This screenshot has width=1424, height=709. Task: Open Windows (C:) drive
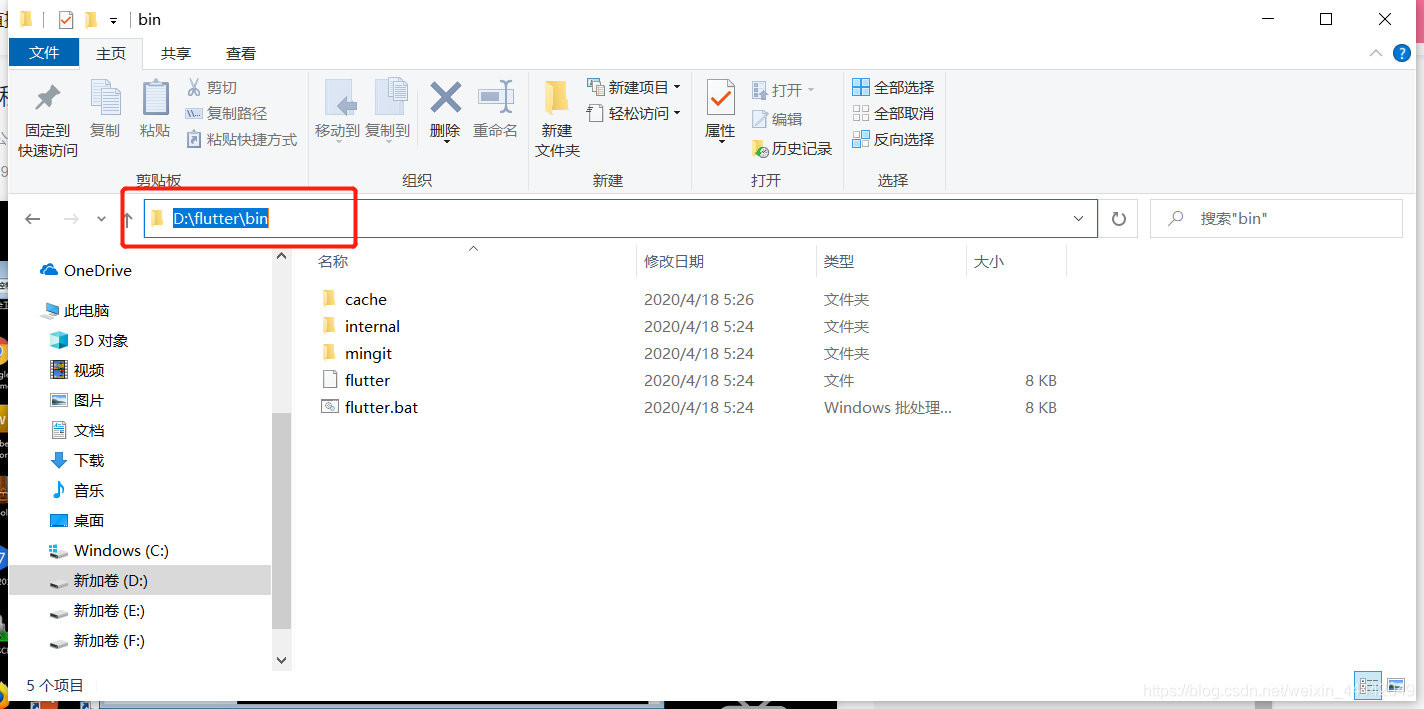[109, 550]
